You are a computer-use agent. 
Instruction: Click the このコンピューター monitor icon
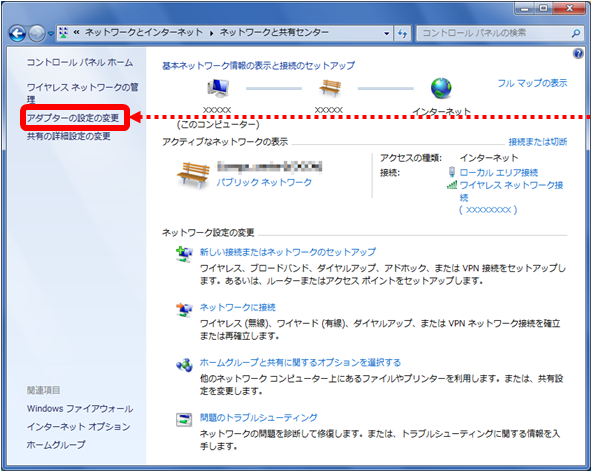coord(218,88)
